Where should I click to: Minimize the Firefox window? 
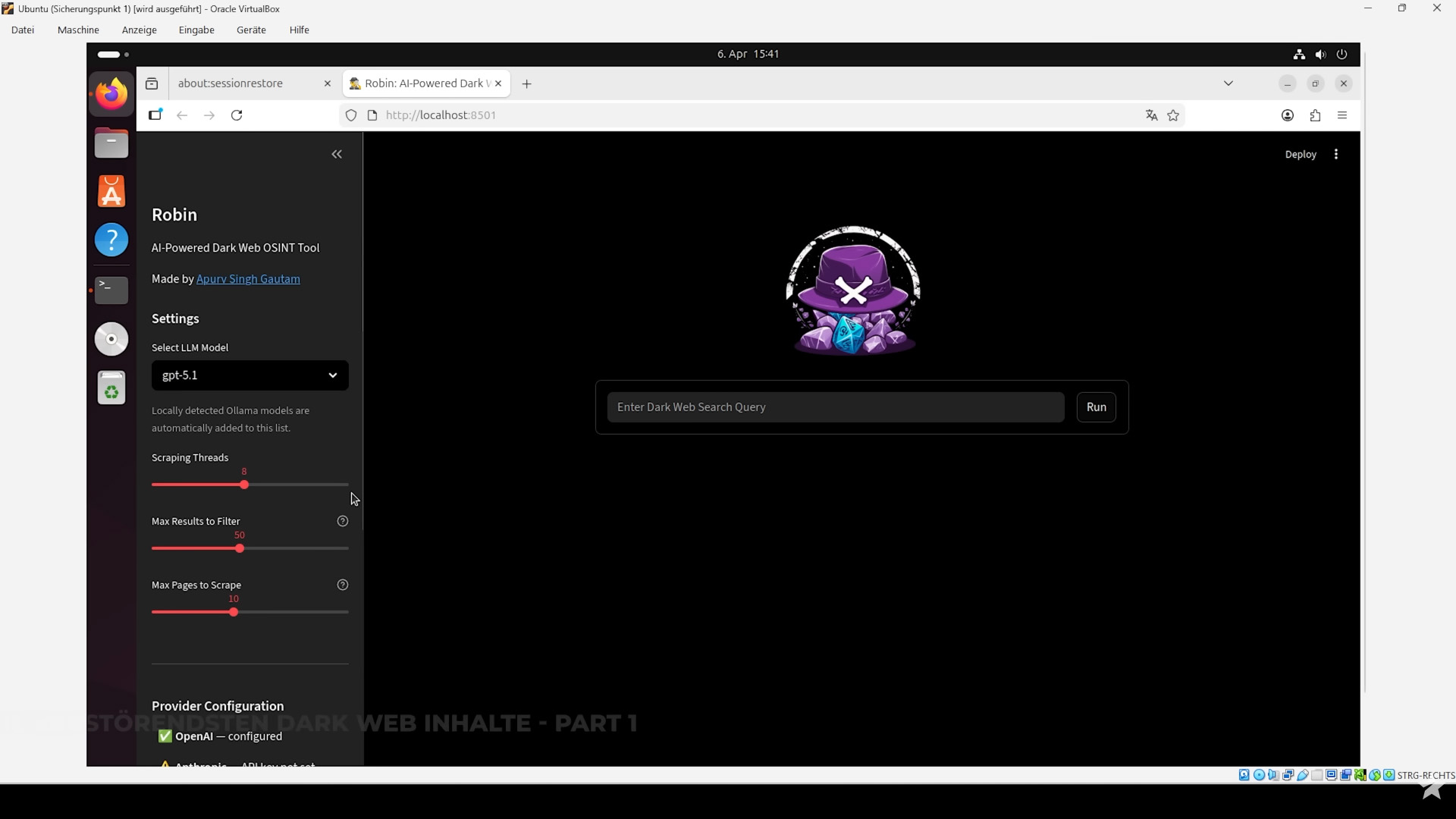tap(1288, 83)
